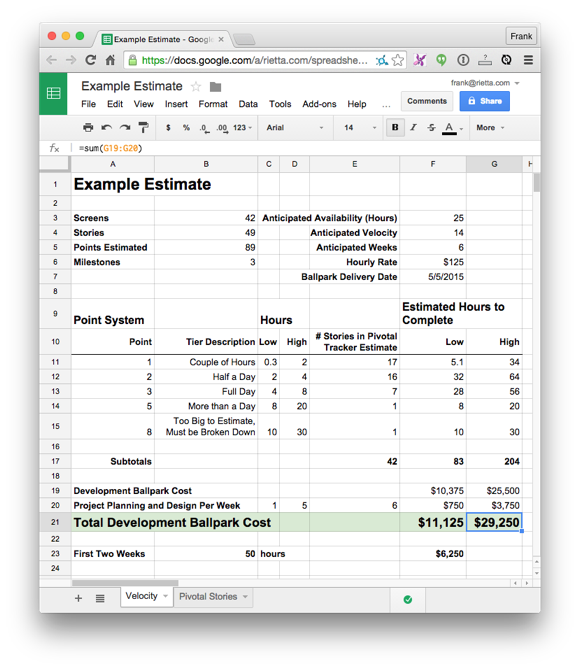Go to browser home page
This screenshot has height=669, width=580.
pyautogui.click(x=111, y=60)
